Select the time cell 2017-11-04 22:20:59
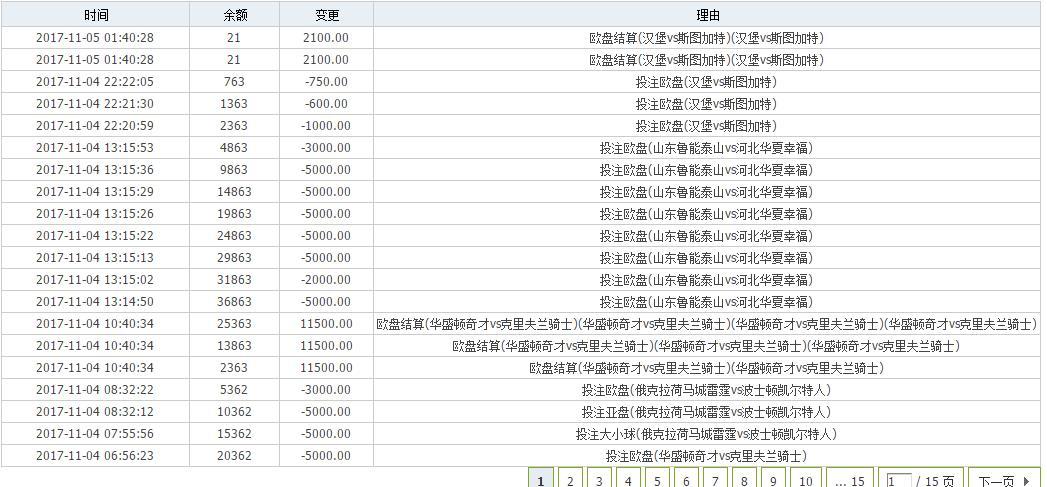Image resolution: width=1047 pixels, height=487 pixels. click(95, 126)
